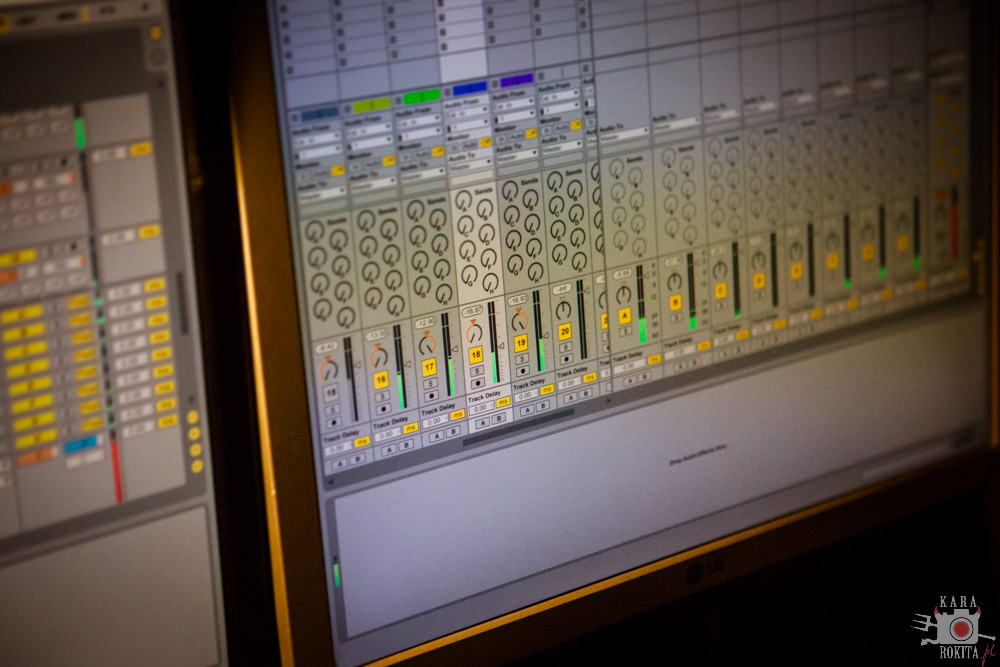1000x667 pixels.
Task: Assign track 18 to crossfader B
Action: tap(499, 418)
